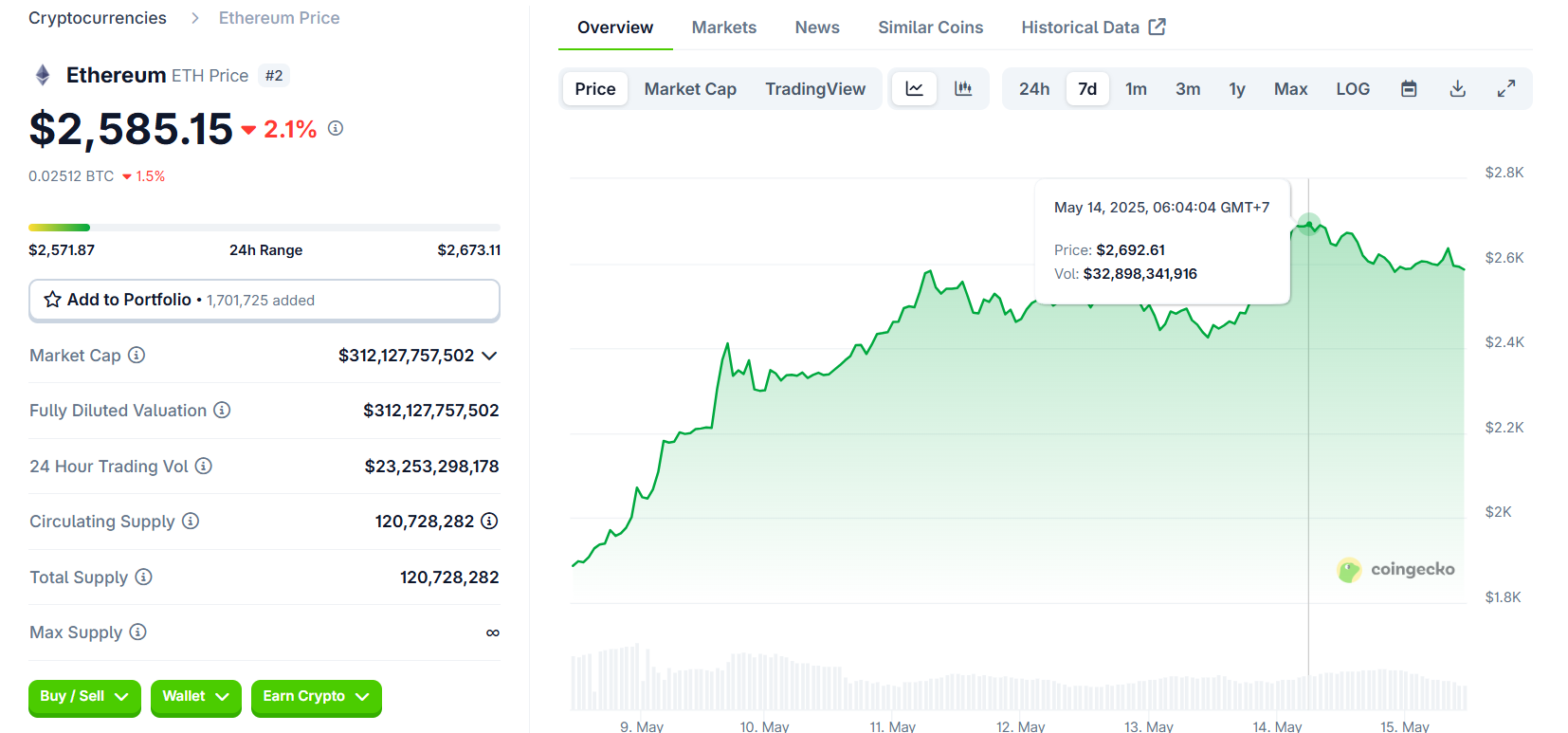
Task: Click the info icon beside Market Cap
Action: (x=137, y=355)
